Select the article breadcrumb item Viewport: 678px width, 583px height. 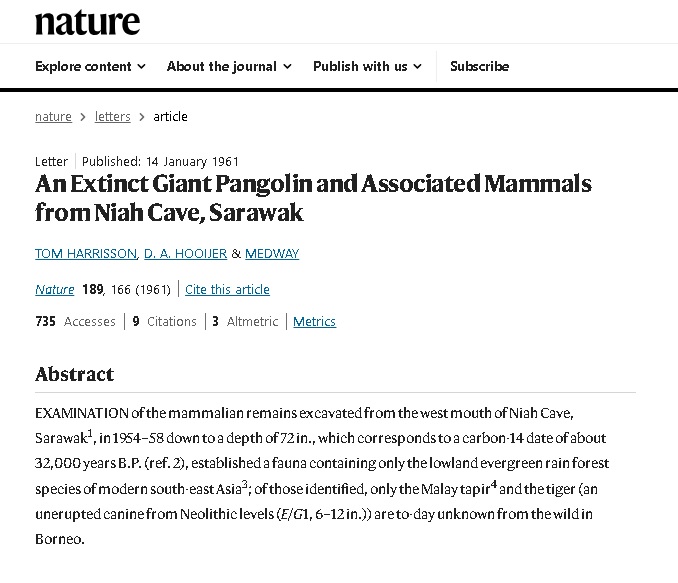(170, 116)
